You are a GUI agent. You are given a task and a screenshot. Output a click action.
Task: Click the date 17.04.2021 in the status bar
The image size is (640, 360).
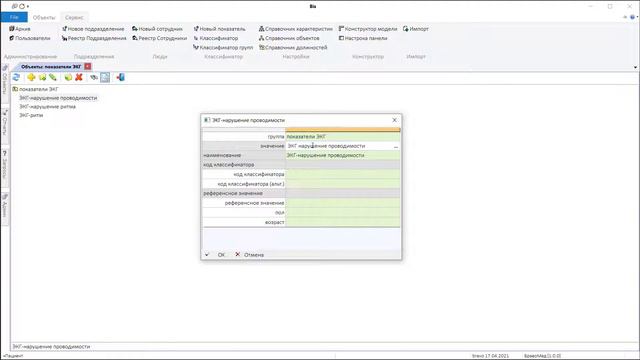(x=496, y=356)
